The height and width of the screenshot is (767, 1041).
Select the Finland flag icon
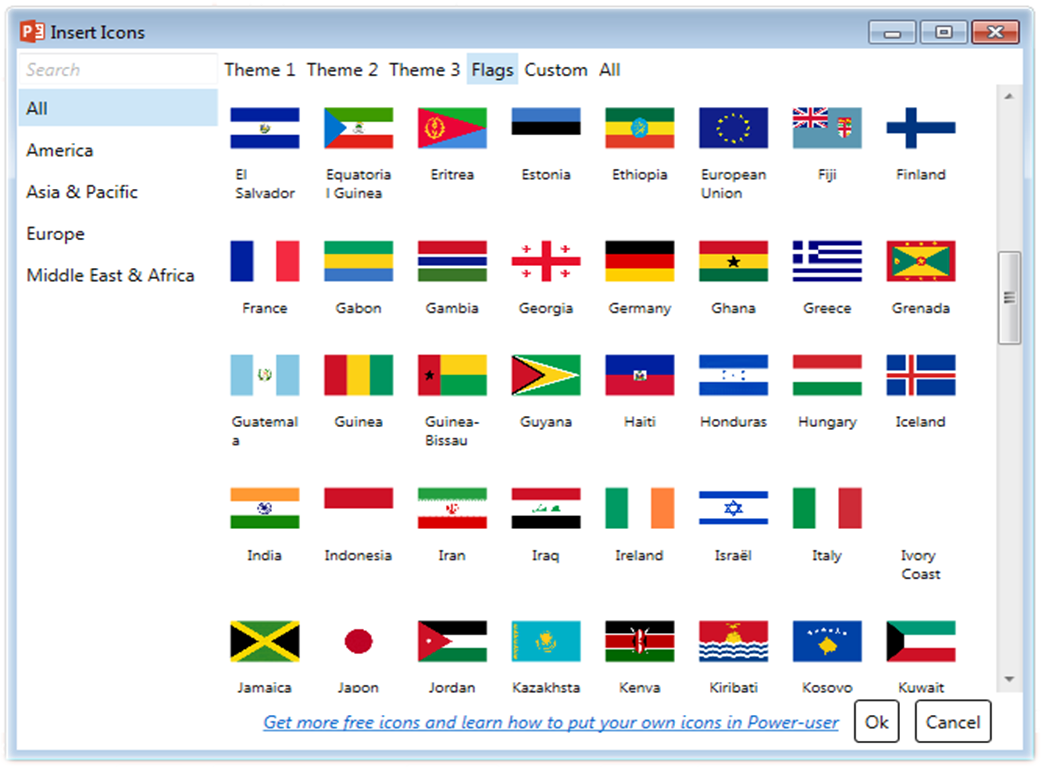coord(921,127)
